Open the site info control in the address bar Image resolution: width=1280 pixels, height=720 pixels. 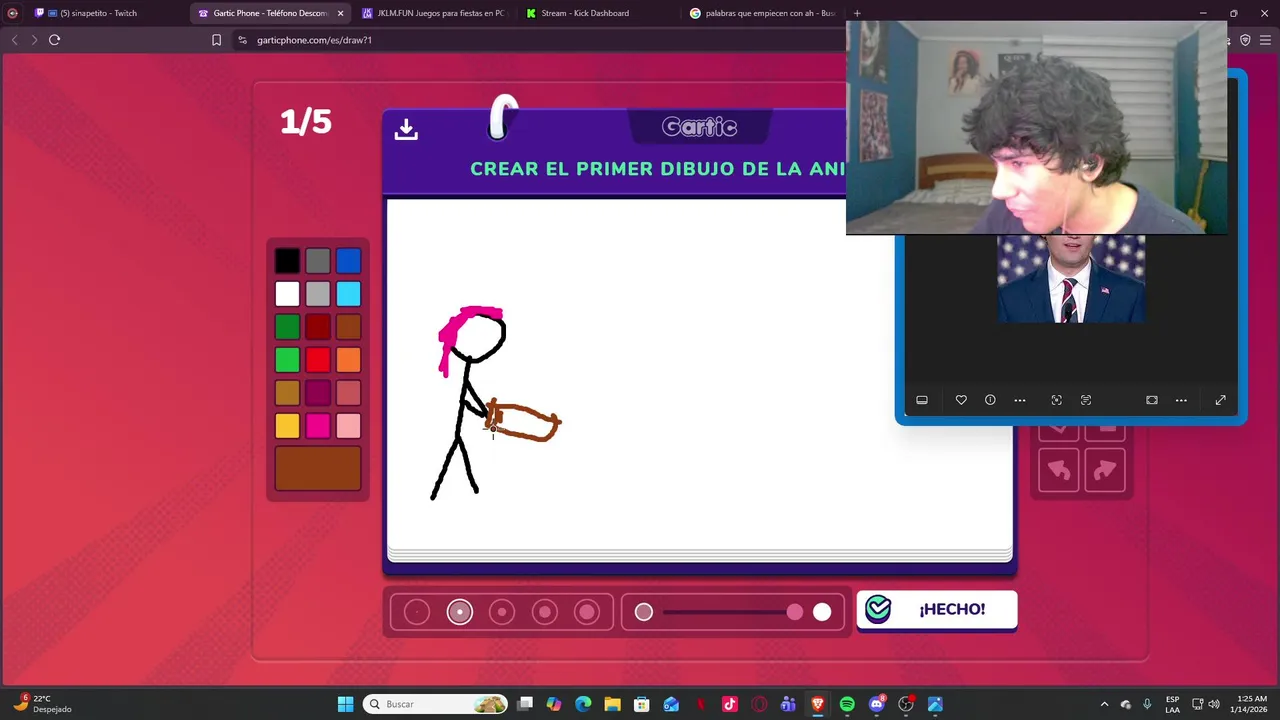coord(242,40)
